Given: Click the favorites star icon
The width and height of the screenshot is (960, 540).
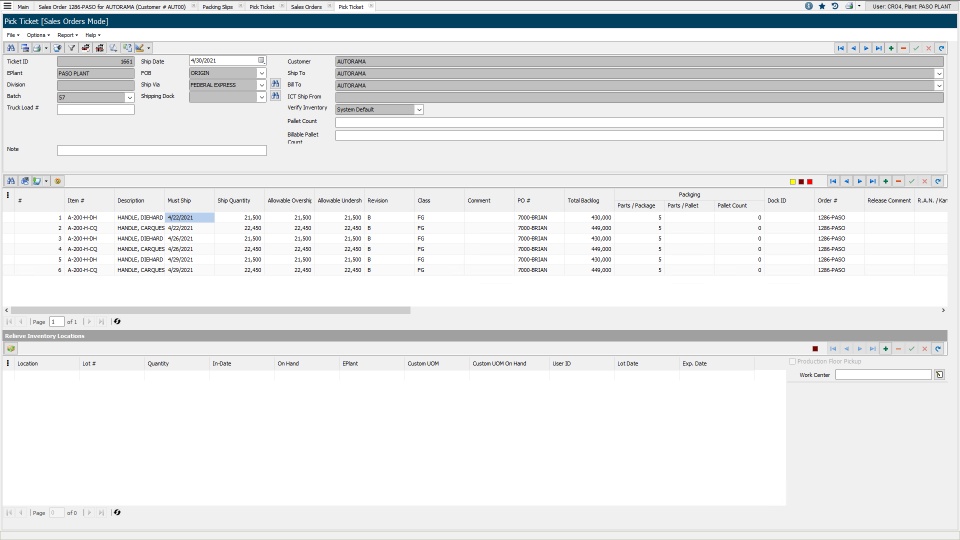Looking at the screenshot, I should pyautogui.click(x=822, y=6).
